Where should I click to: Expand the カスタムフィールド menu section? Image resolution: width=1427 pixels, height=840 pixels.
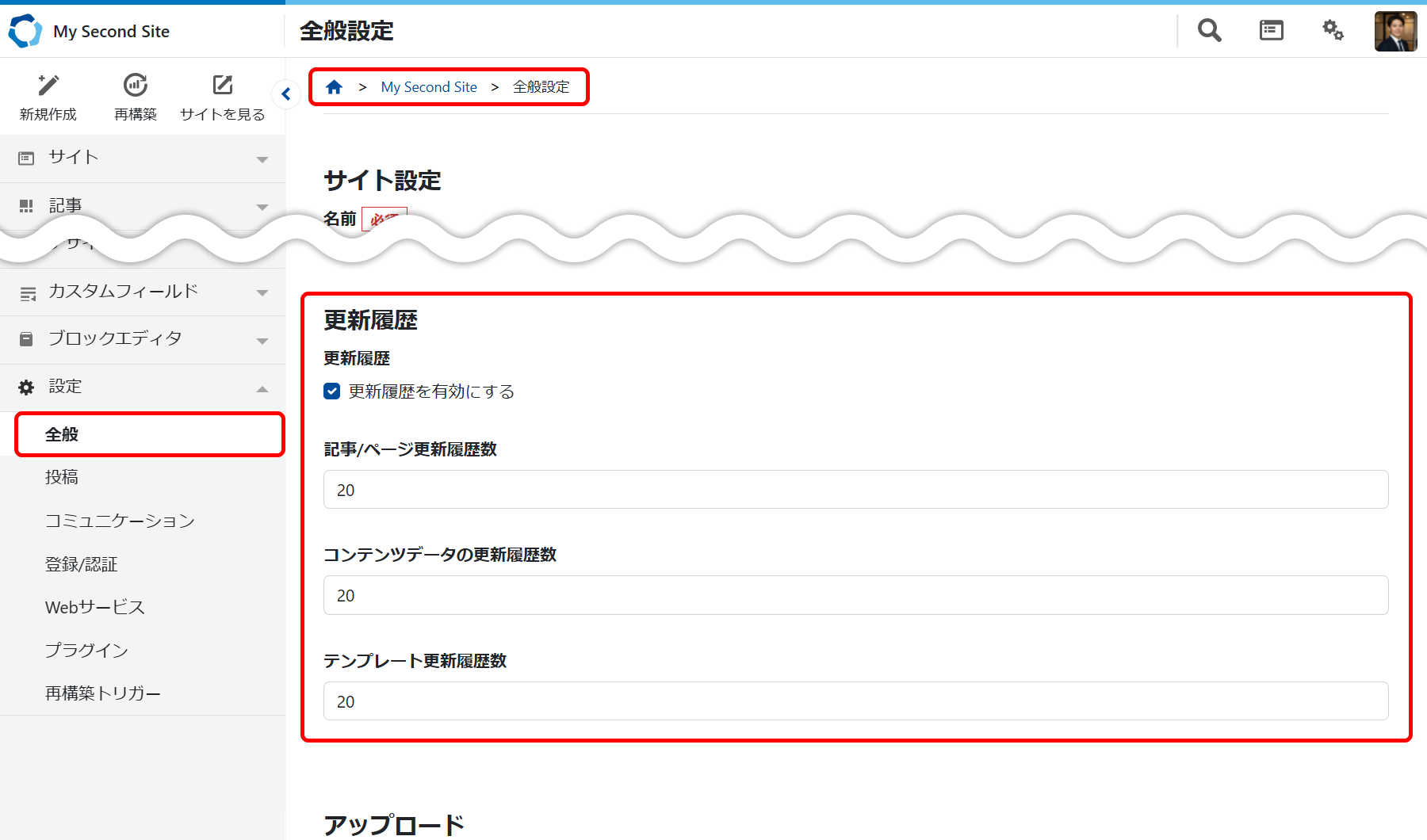[x=143, y=292]
